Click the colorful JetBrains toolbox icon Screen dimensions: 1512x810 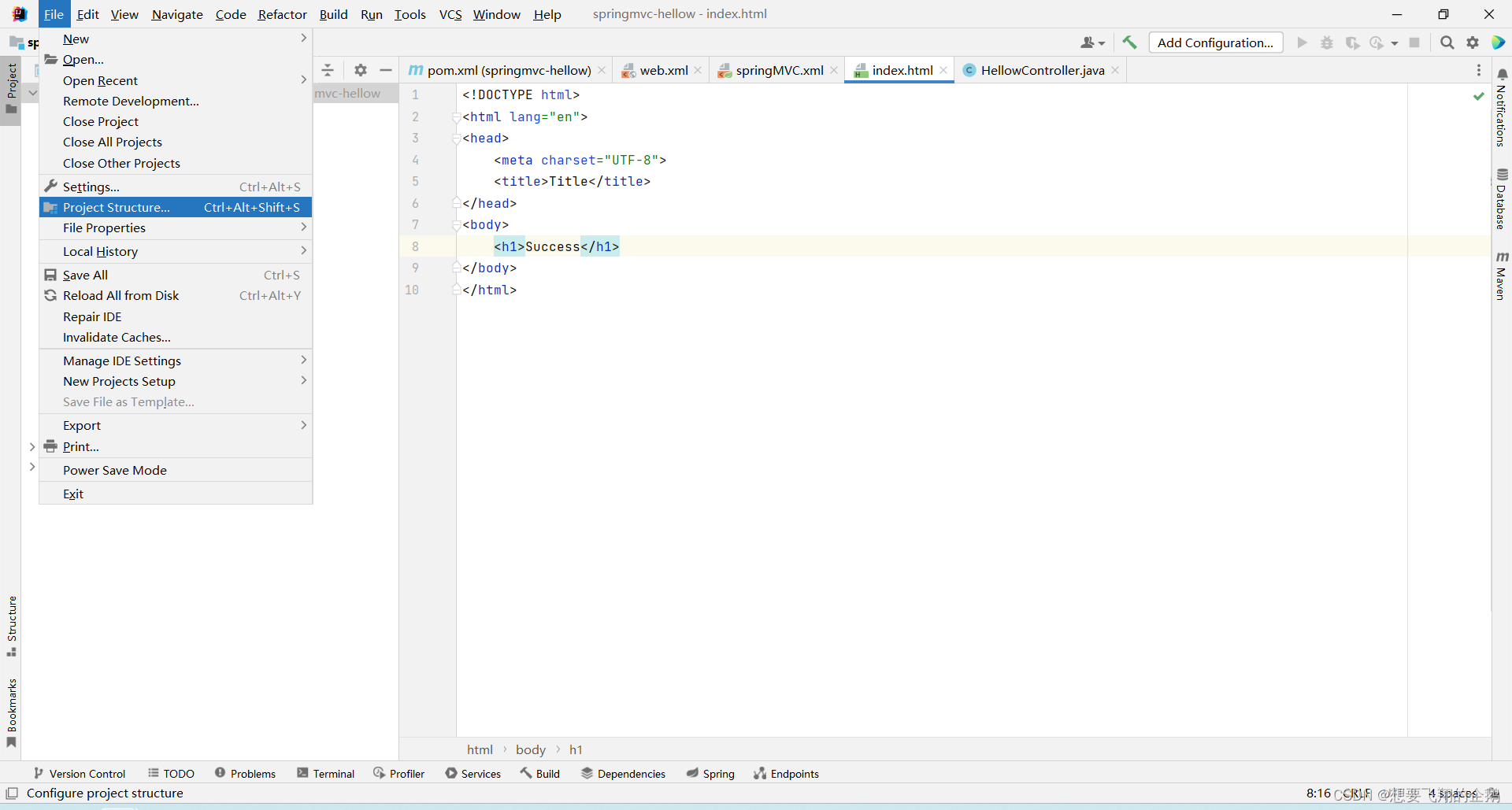pos(1498,43)
